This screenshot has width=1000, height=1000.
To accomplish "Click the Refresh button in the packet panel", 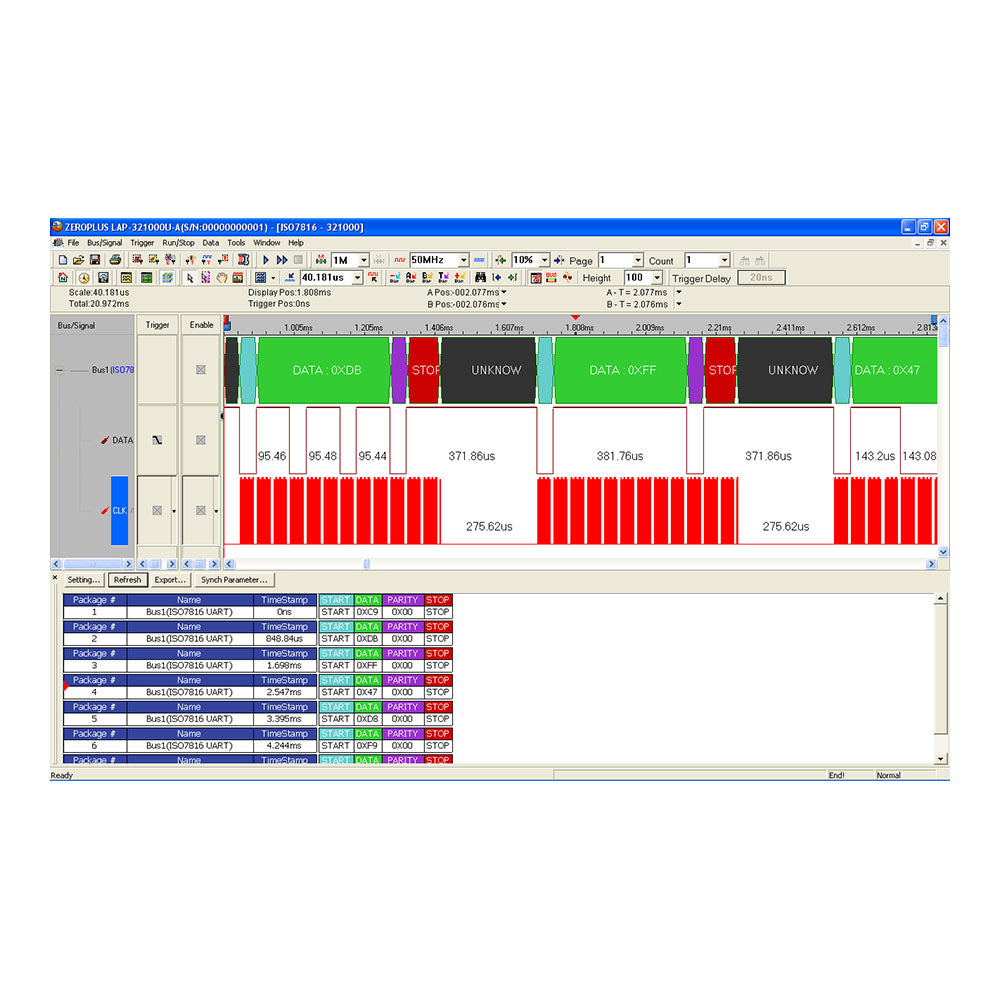I will coord(127,580).
